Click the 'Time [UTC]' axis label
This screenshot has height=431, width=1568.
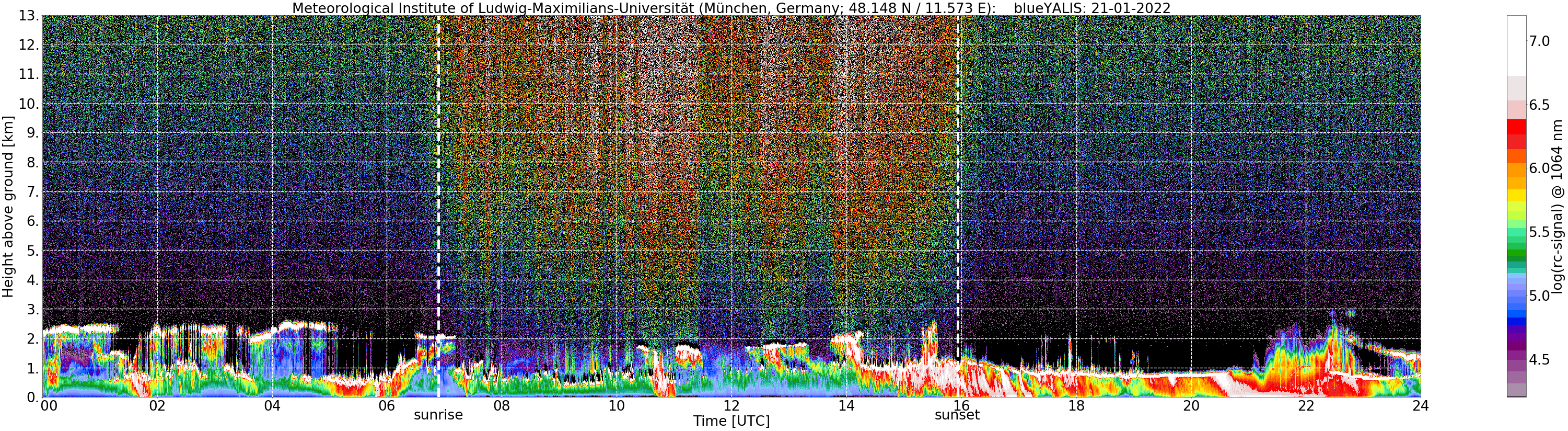731,421
